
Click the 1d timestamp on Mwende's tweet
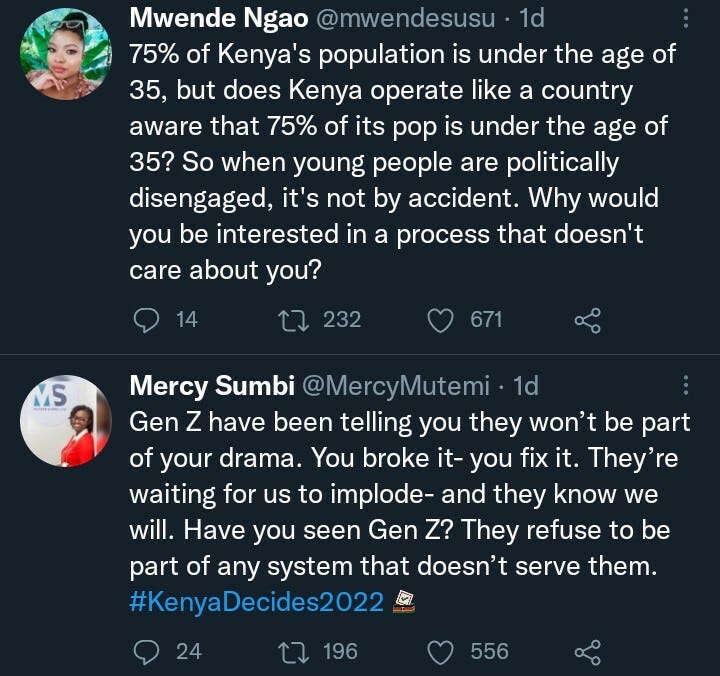pos(527,19)
